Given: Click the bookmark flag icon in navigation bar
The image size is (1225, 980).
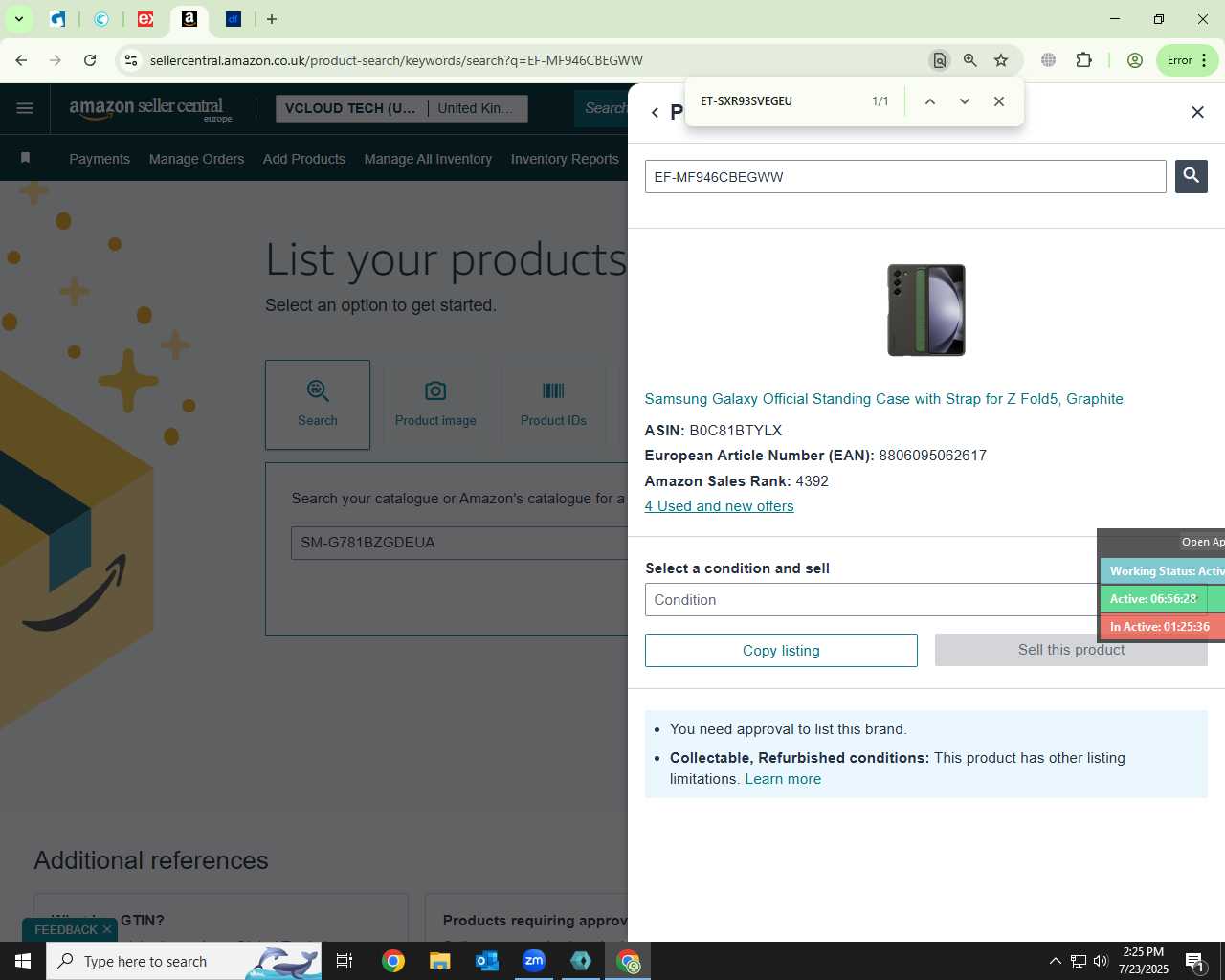Looking at the screenshot, I should point(25,158).
